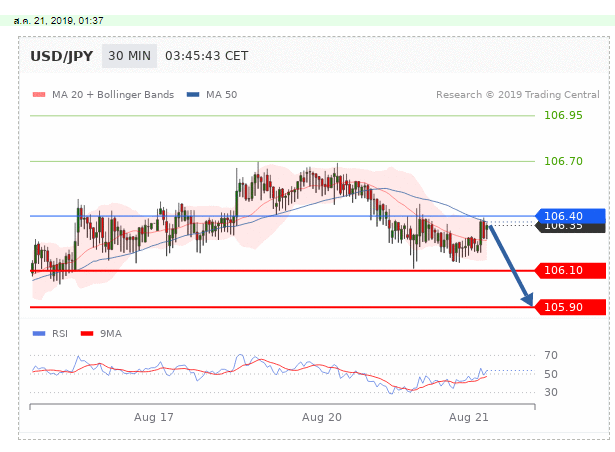Click the 9MA legend label

(111, 334)
